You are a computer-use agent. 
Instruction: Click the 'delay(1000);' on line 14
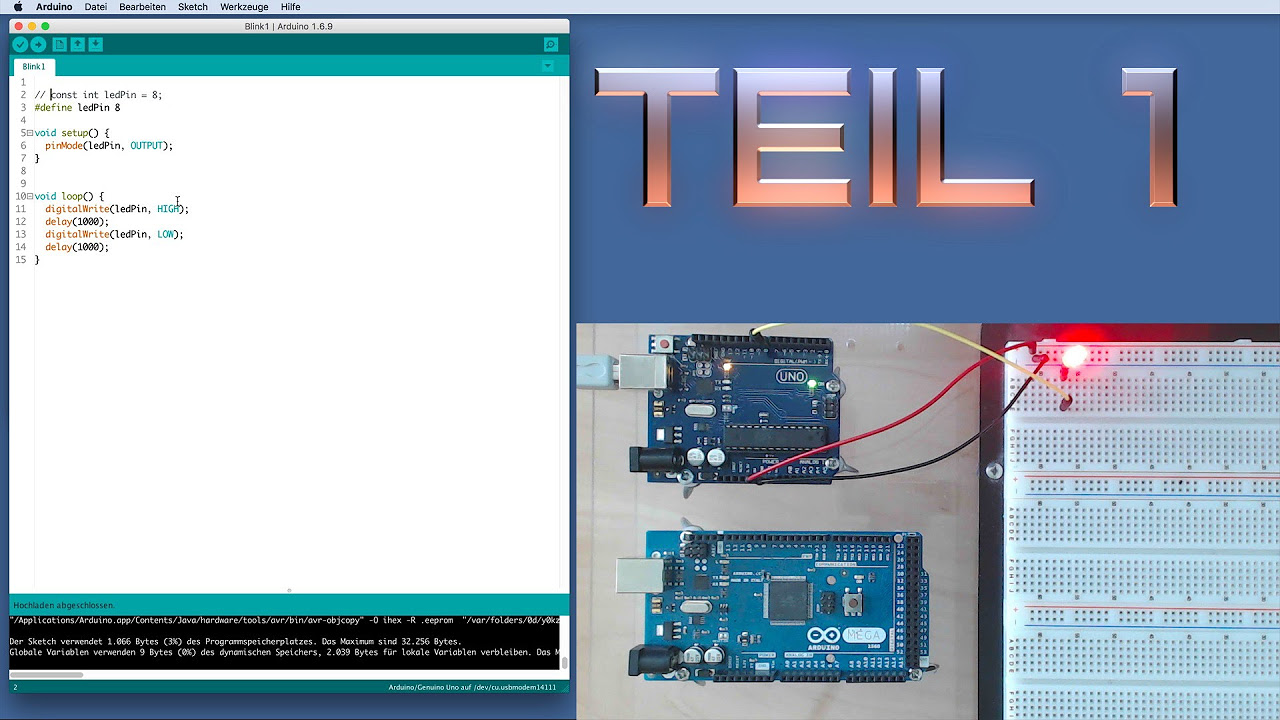(x=77, y=247)
